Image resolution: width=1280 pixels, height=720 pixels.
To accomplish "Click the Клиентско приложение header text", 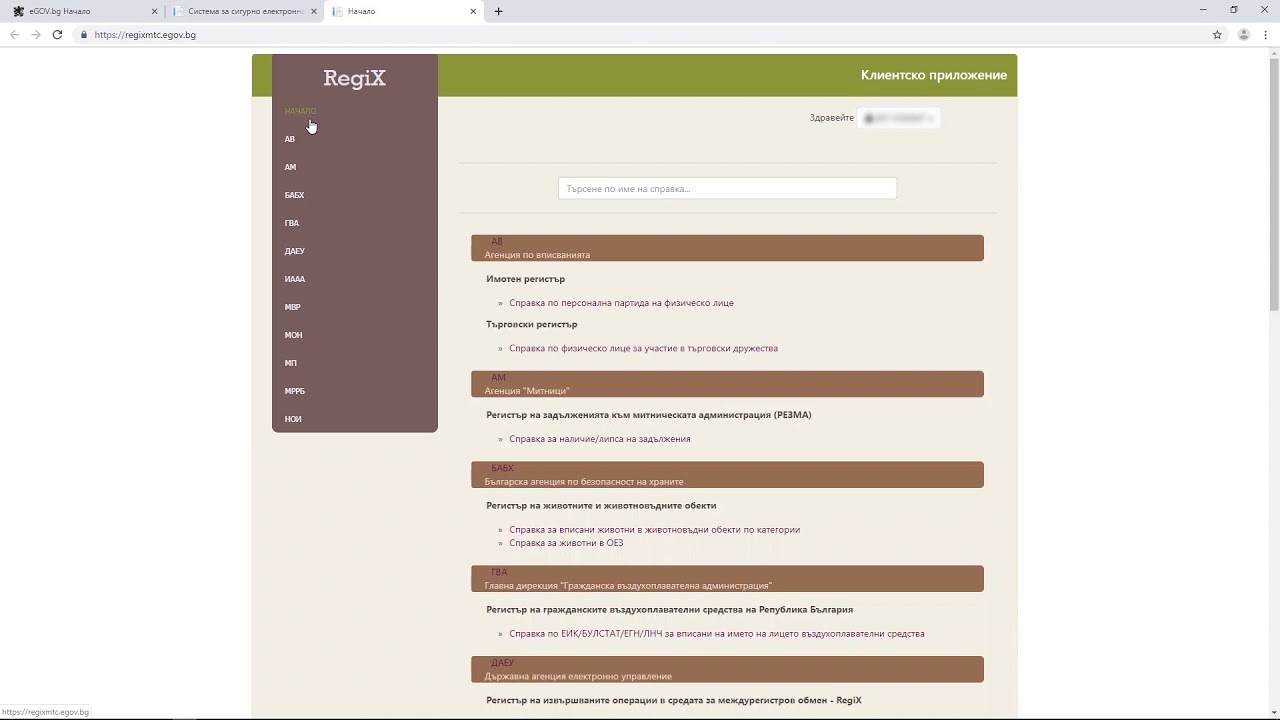I will click(933, 75).
